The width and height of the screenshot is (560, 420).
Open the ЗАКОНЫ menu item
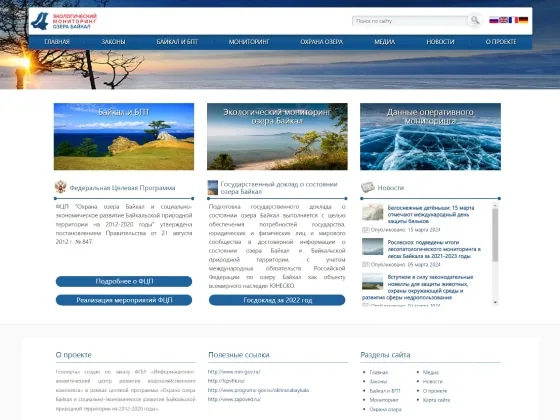113,42
